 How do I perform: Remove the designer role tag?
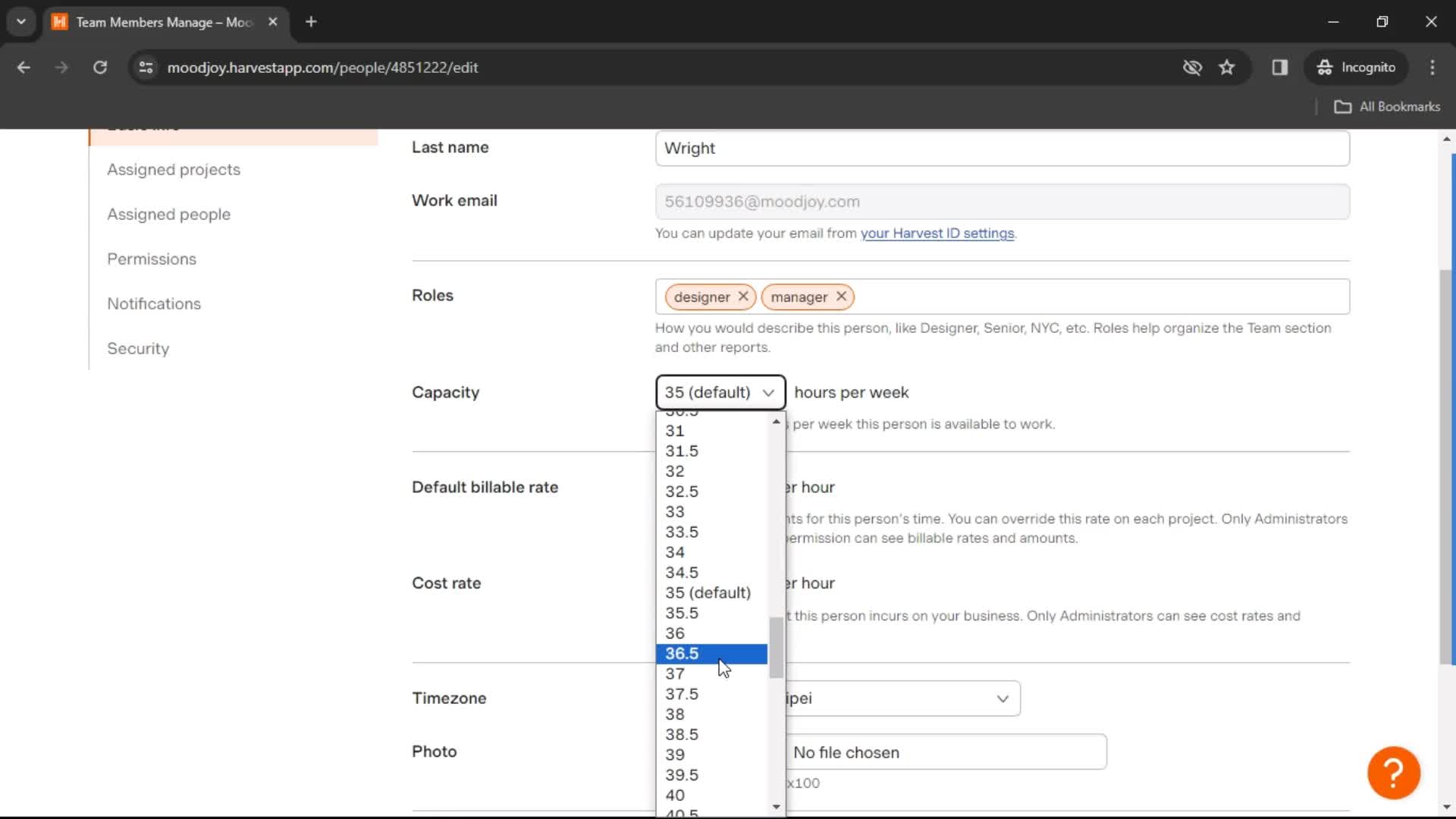coord(743,297)
